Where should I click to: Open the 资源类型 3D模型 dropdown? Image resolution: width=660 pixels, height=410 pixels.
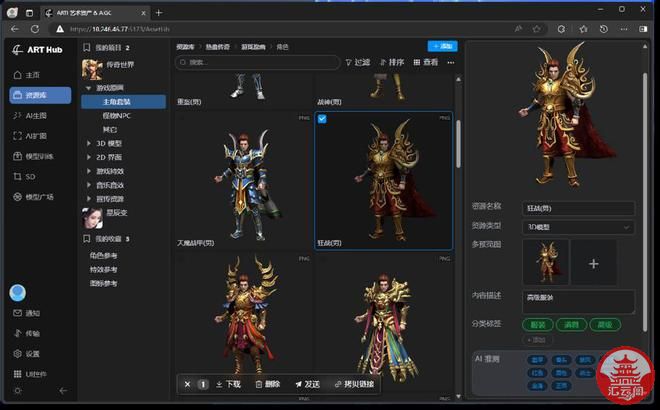pyautogui.click(x=578, y=227)
